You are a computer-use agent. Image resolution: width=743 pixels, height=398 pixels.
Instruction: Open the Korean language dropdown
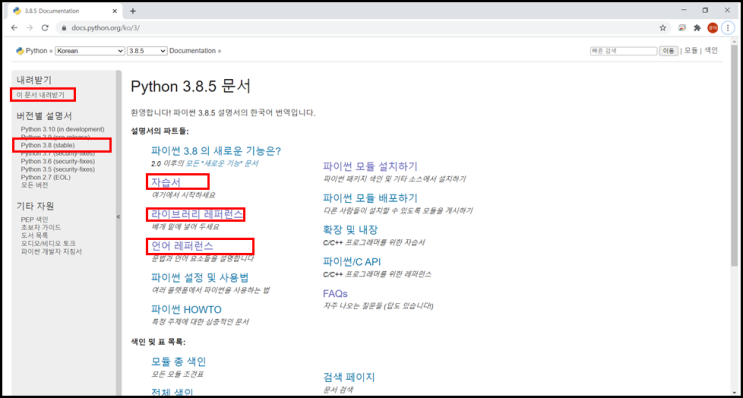click(x=90, y=51)
